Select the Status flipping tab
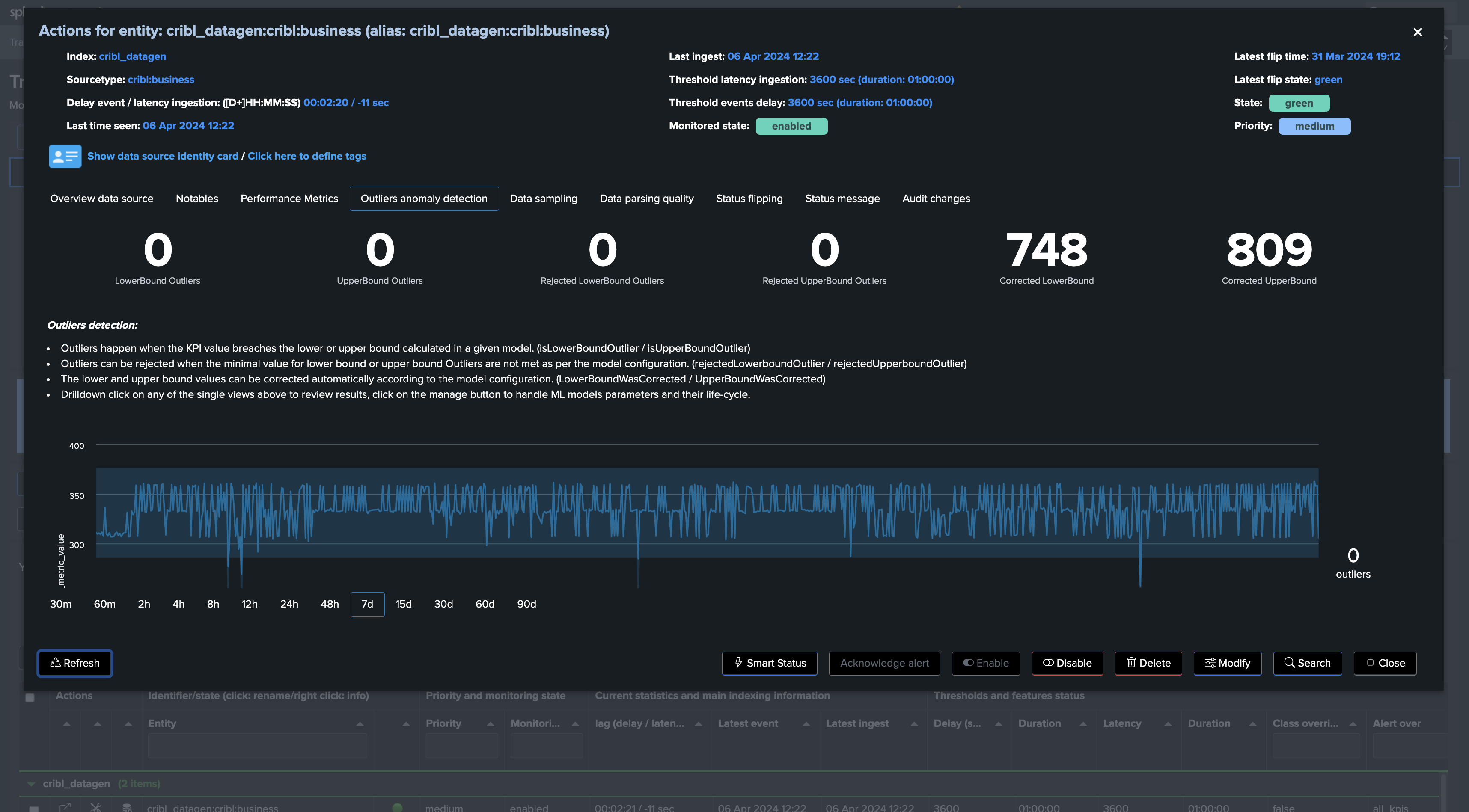The height and width of the screenshot is (812, 1469). point(749,199)
